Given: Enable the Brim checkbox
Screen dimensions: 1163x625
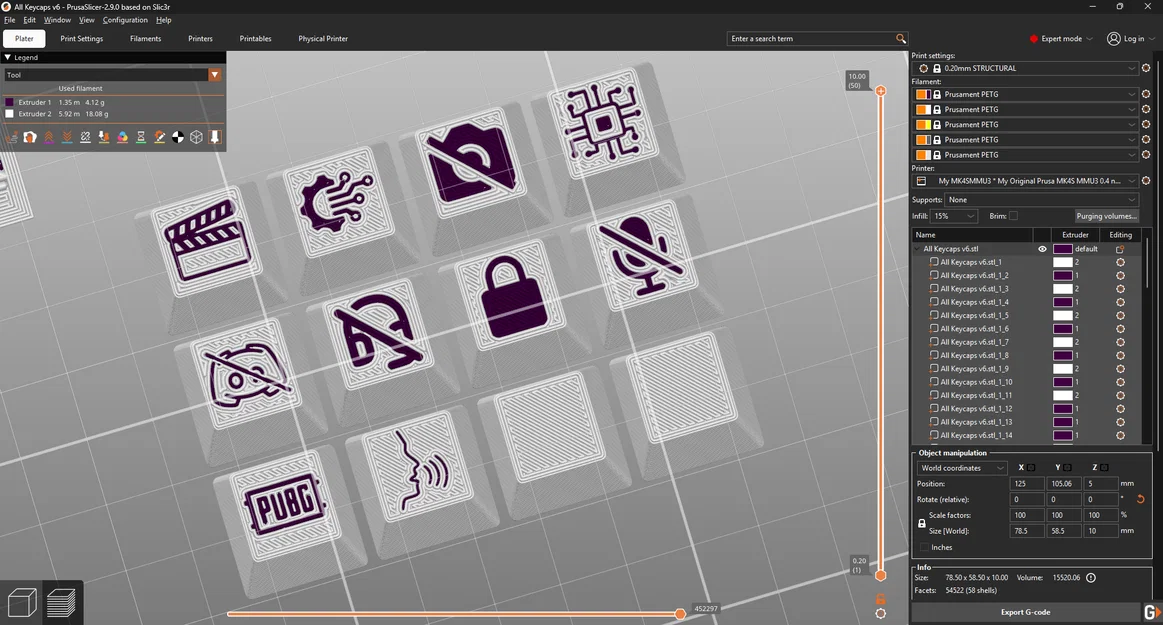Looking at the screenshot, I should 1013,216.
